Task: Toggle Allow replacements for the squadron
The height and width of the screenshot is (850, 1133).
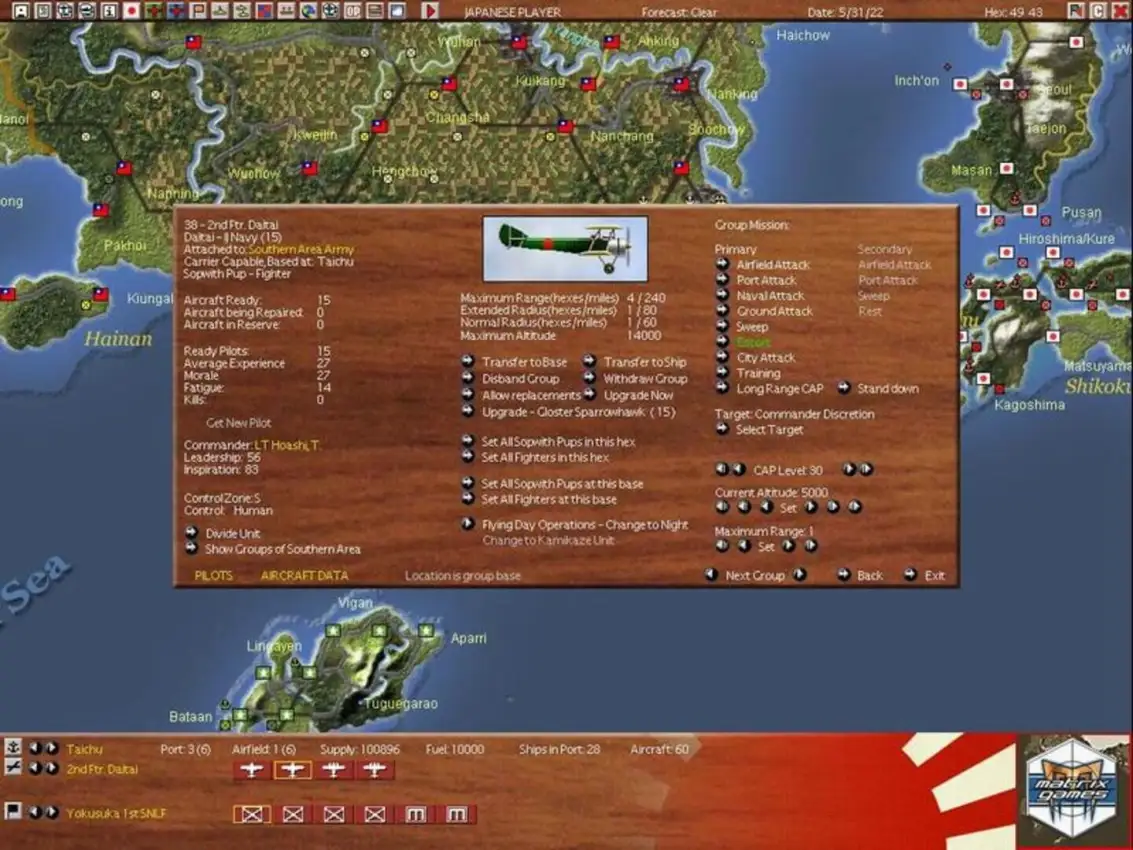Action: pyautogui.click(x=531, y=394)
